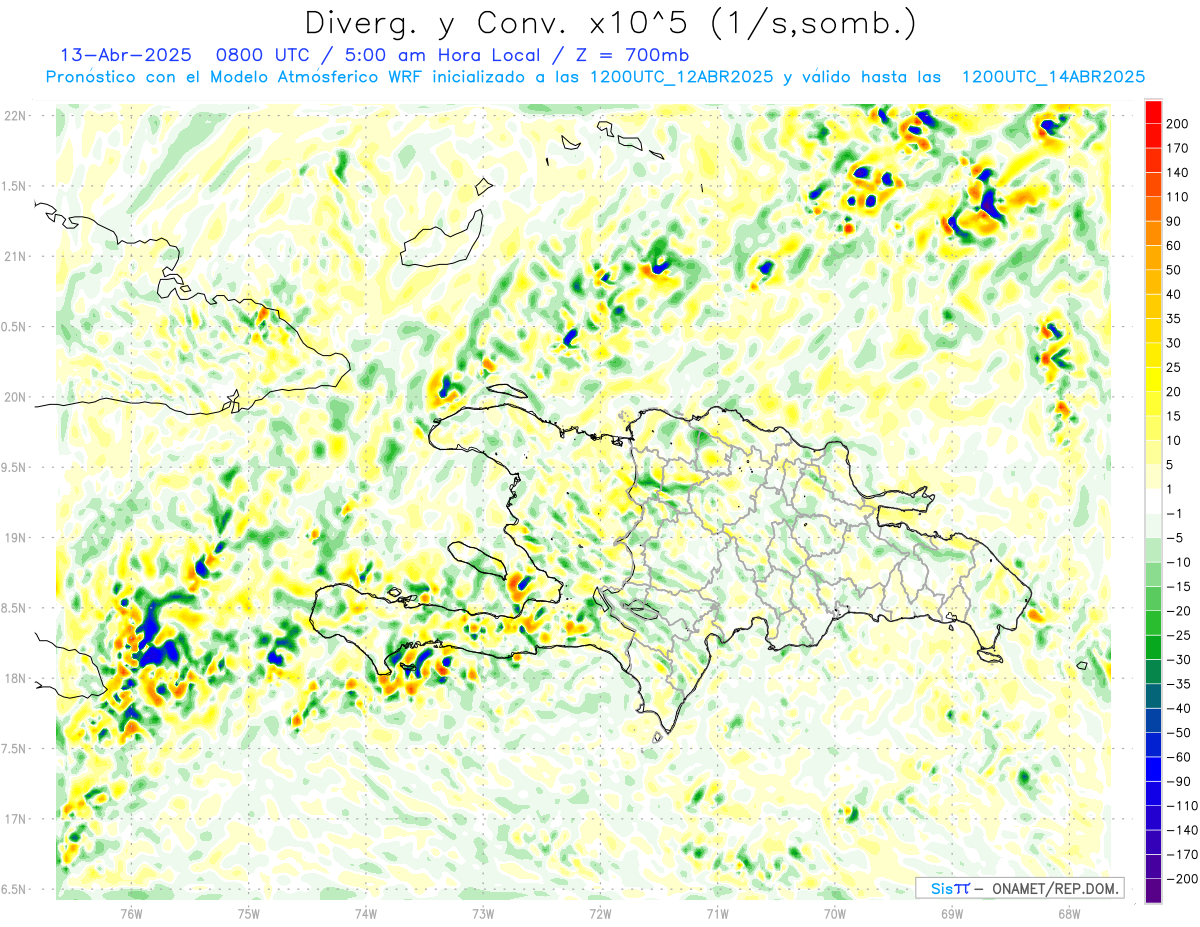Click the '-1' colorbar value
1200x927 pixels.
[x=1174, y=513]
